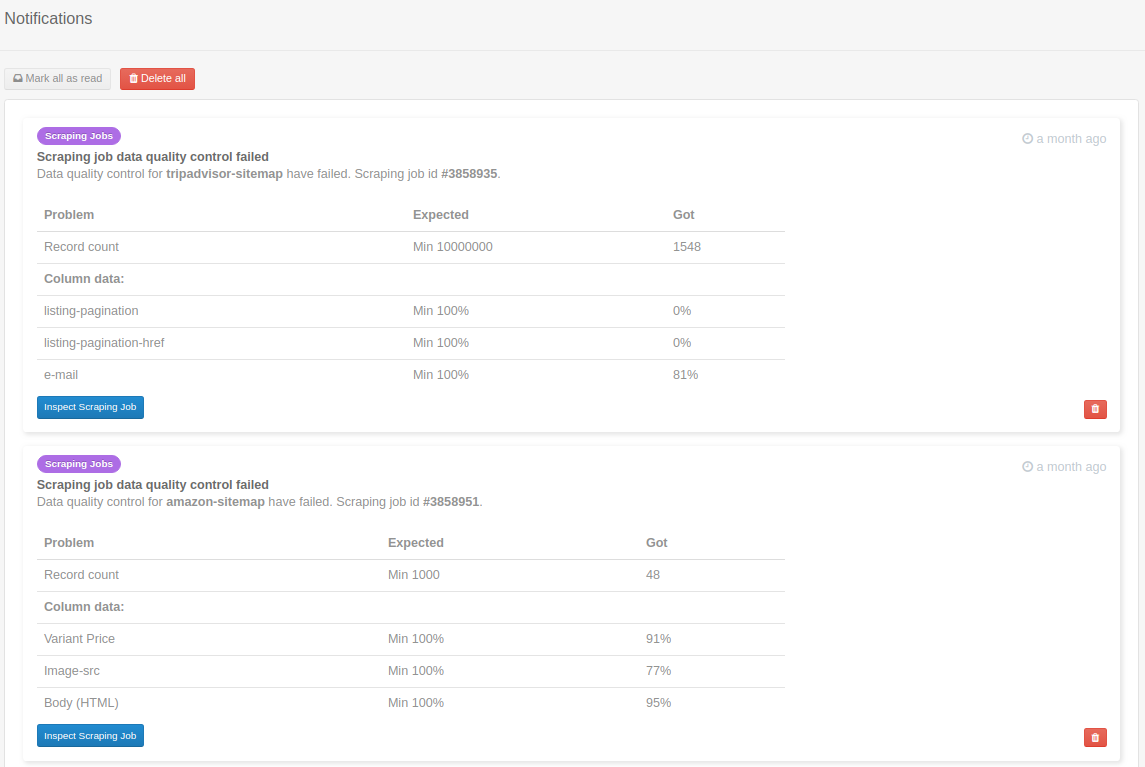Click Inspect Scraping Job for tripadvisor-sitemap
The height and width of the screenshot is (767, 1145).
[x=90, y=407]
